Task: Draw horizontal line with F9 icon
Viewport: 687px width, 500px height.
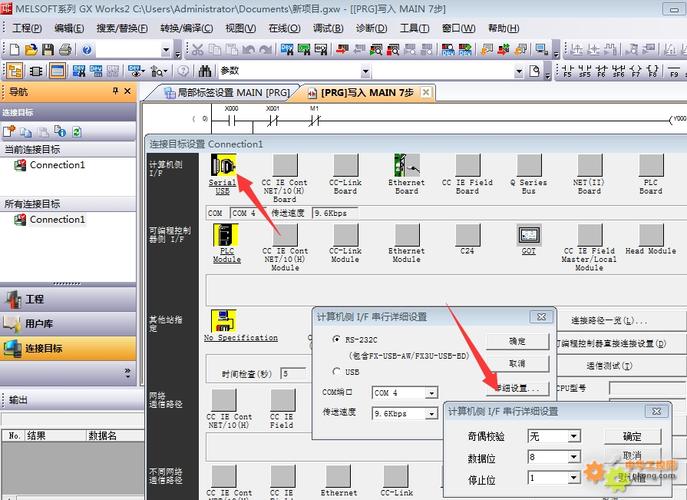Action: (x=674, y=71)
